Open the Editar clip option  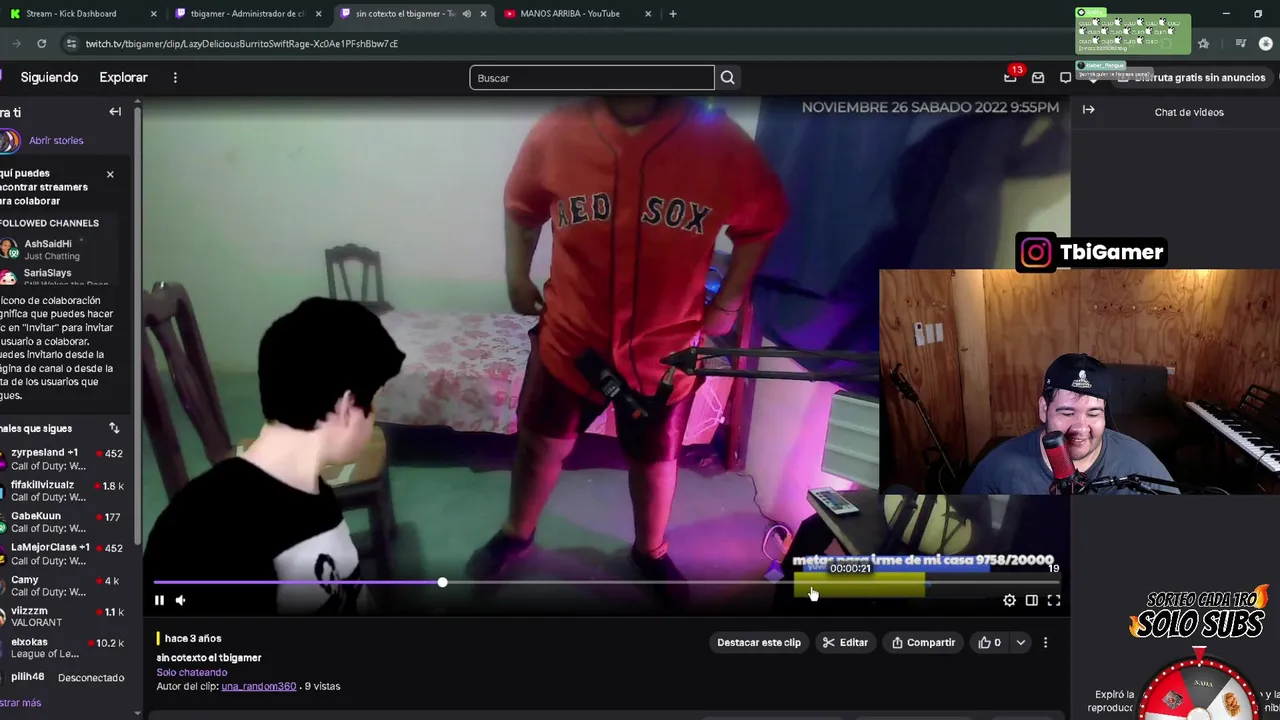[845, 642]
